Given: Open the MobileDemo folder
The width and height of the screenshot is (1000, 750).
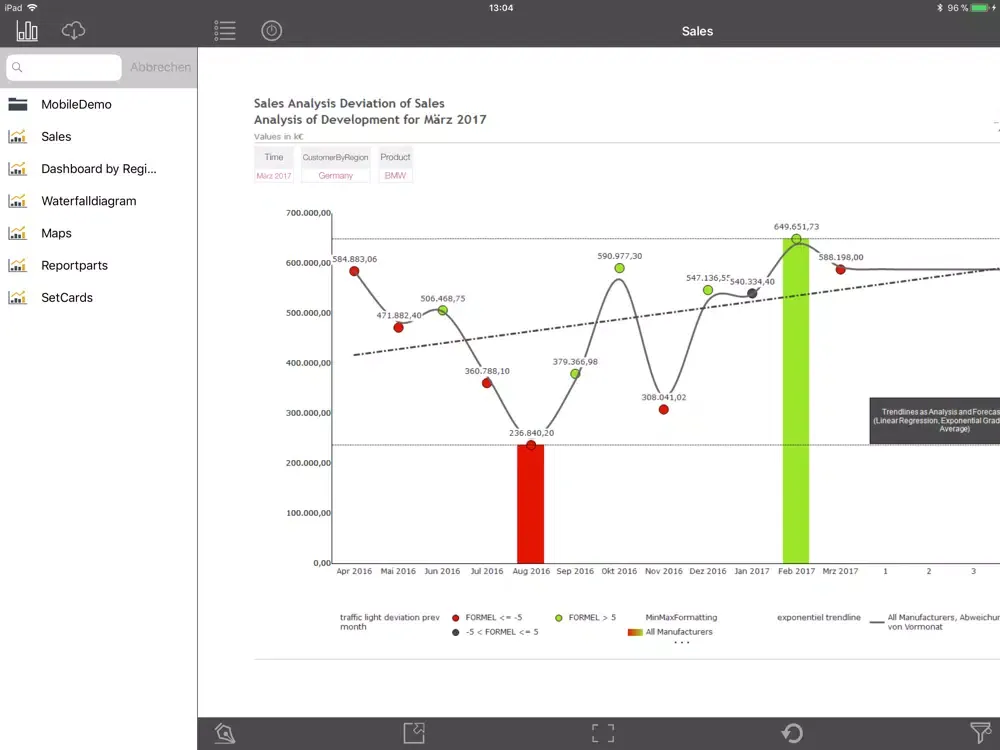Looking at the screenshot, I should click(x=98, y=104).
